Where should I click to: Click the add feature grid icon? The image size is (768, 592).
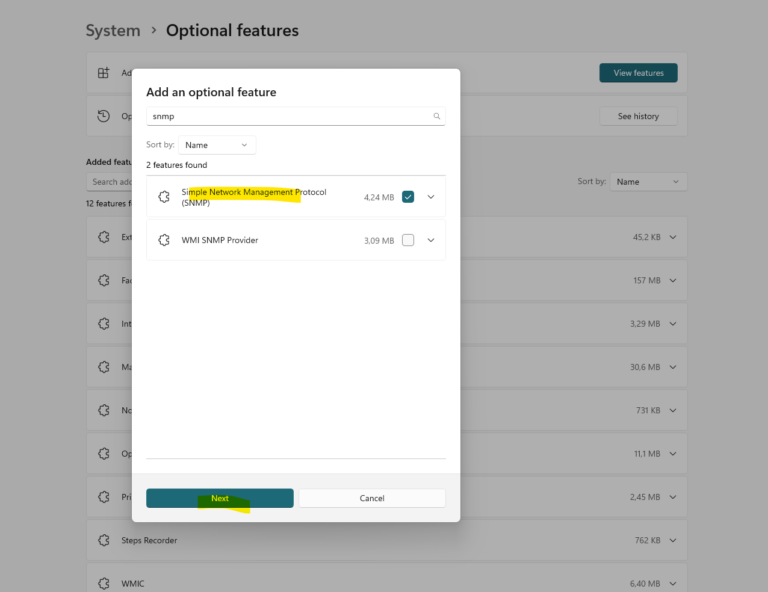(103, 73)
